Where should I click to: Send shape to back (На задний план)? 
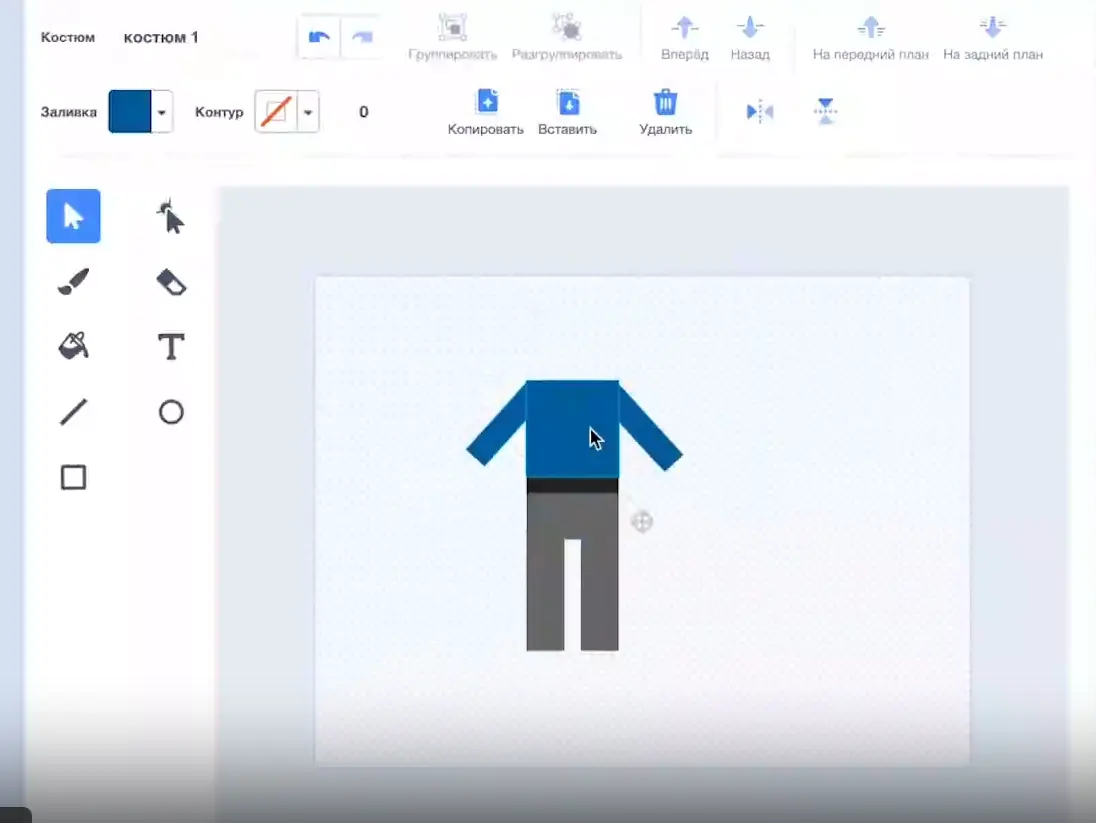[993, 38]
